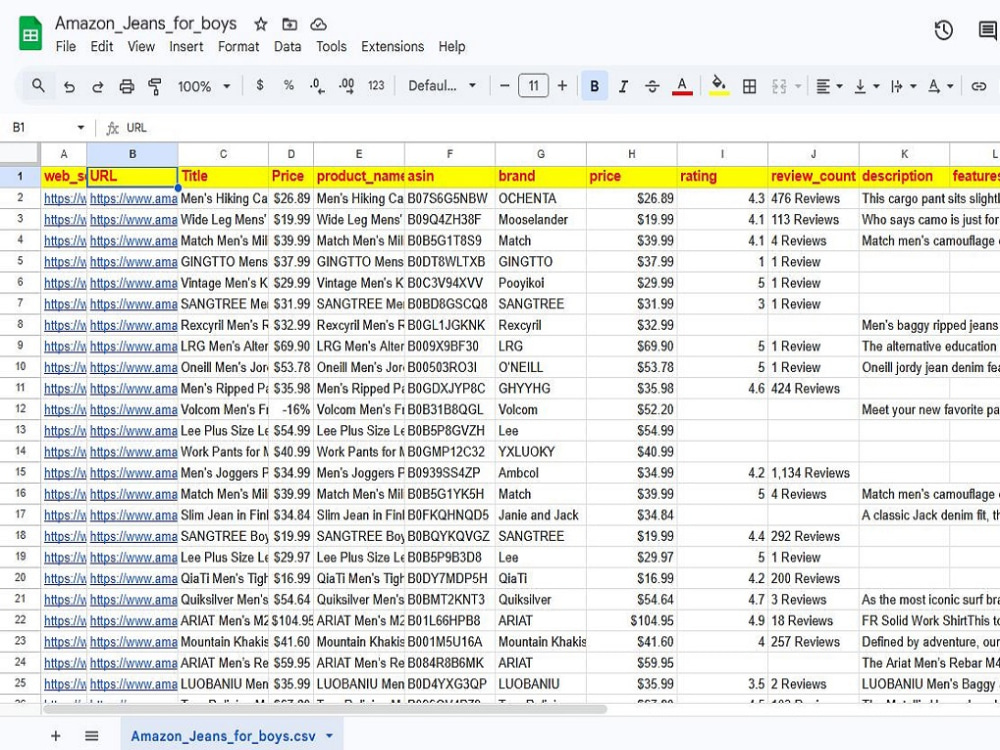This screenshot has width=1000, height=750.
Task: Click the font size input field
Action: click(533, 85)
